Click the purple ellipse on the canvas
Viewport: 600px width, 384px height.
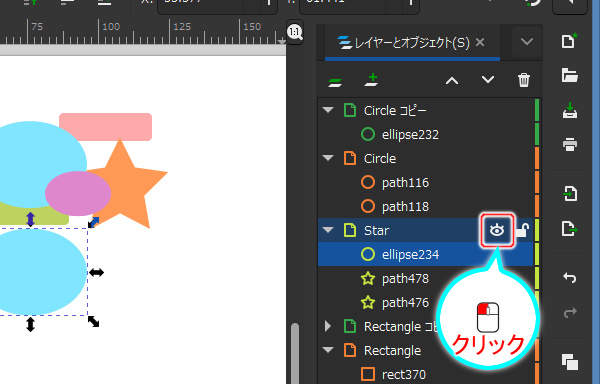[x=78, y=193]
